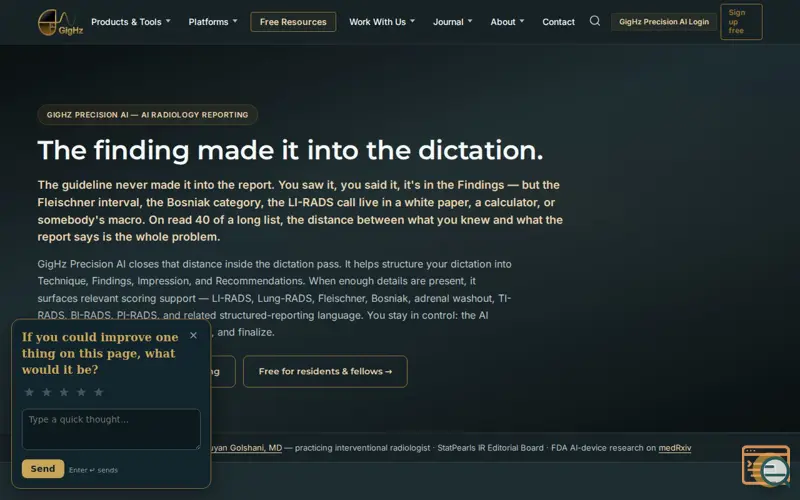This screenshot has width=800, height=500.
Task: Click the GigHz Precision AI radiology reporting badge
Action: pos(147,115)
